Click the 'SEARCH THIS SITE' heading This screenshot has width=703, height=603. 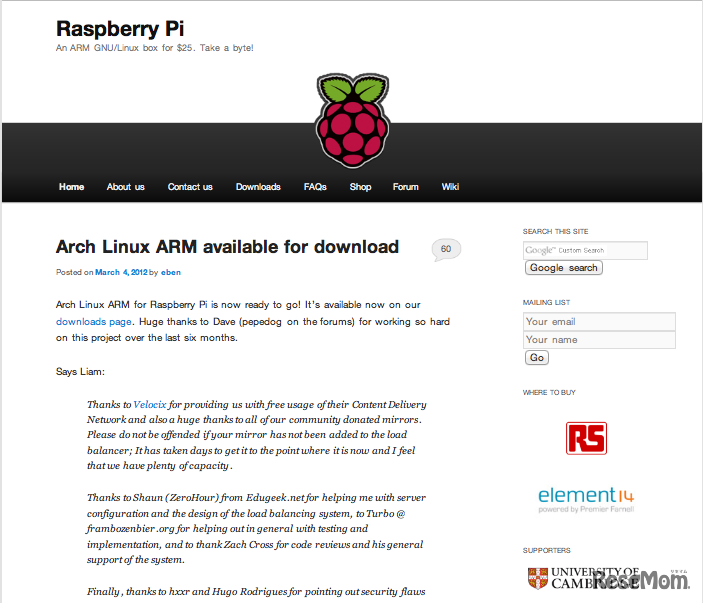tap(555, 231)
